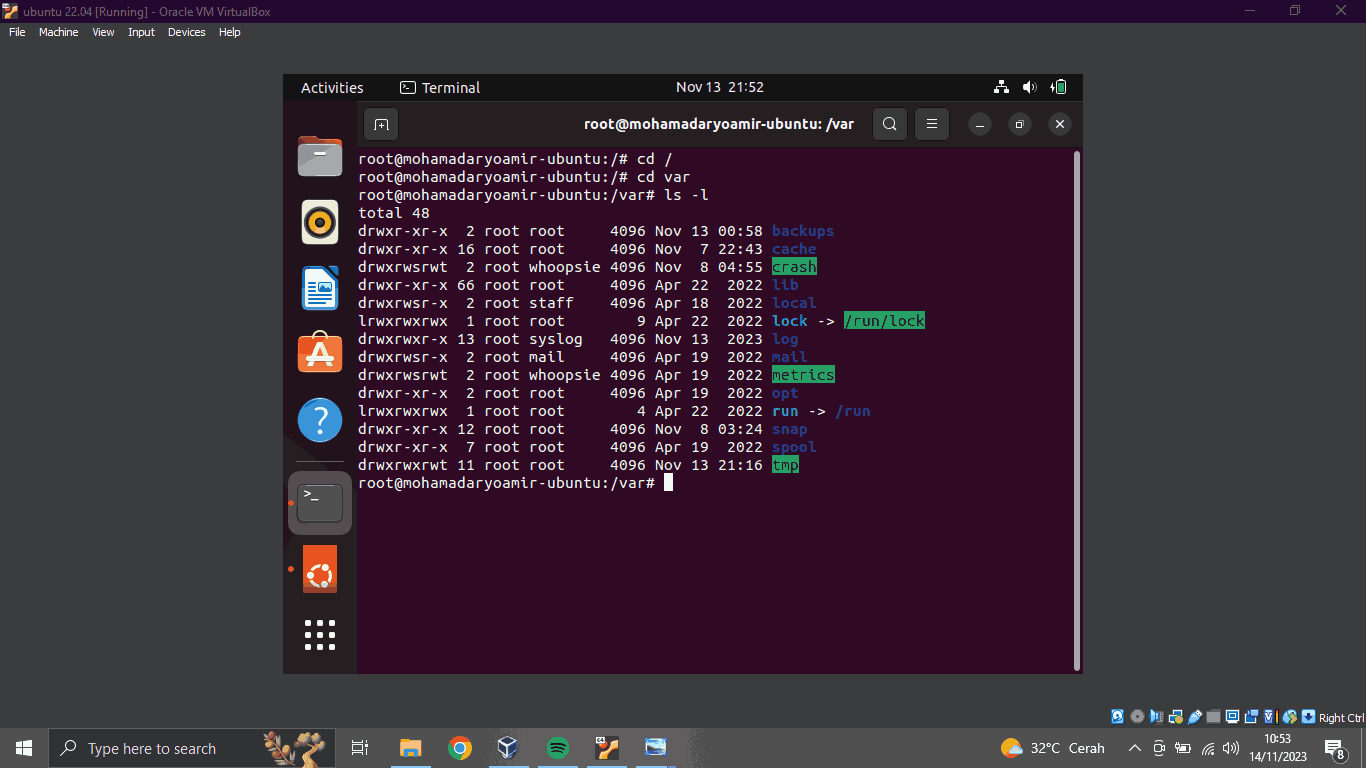Open VirtualBox Devices menu
The height and width of the screenshot is (768, 1366).
[186, 32]
